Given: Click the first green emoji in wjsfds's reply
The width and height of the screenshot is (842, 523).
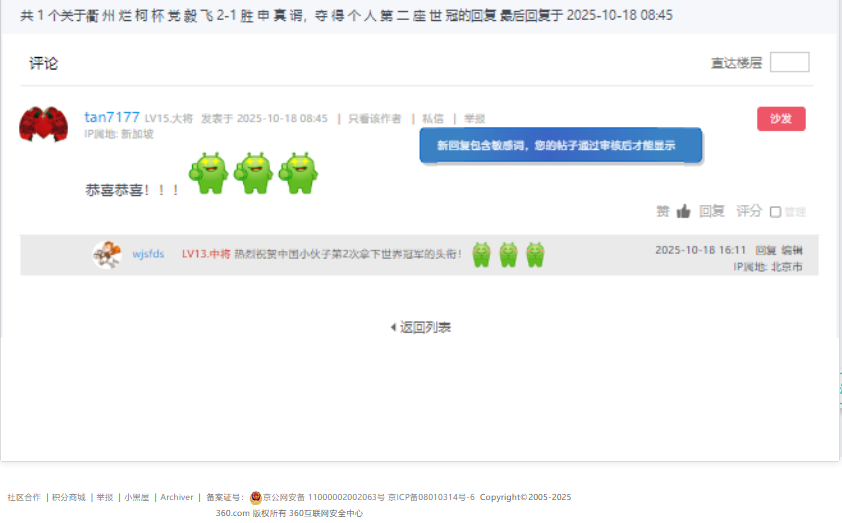Looking at the screenshot, I should click(481, 254).
